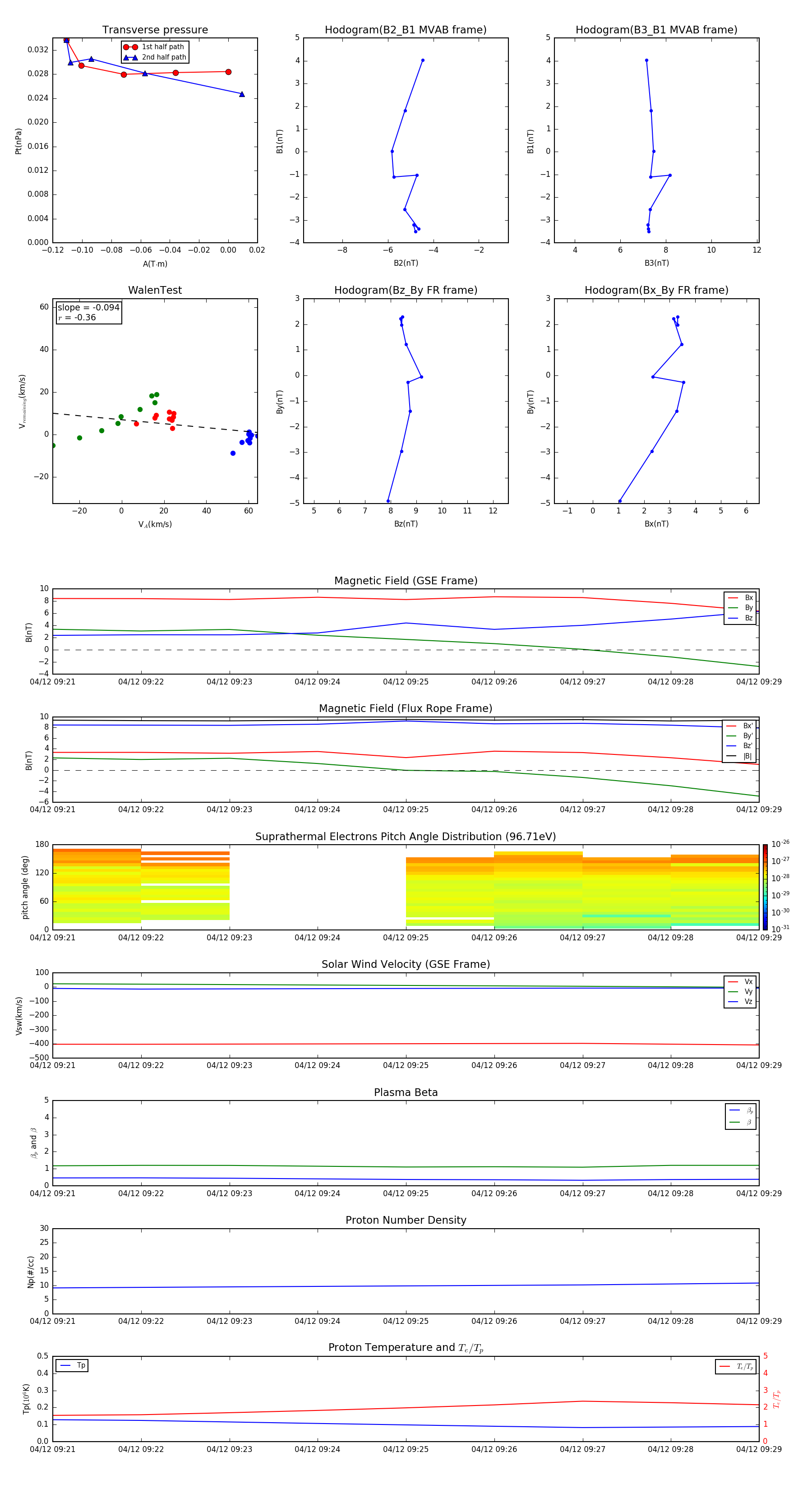Viewport: 812px width, 1489px height.
Task: Click the 'WalenTest' plot title
Action: click(155, 290)
